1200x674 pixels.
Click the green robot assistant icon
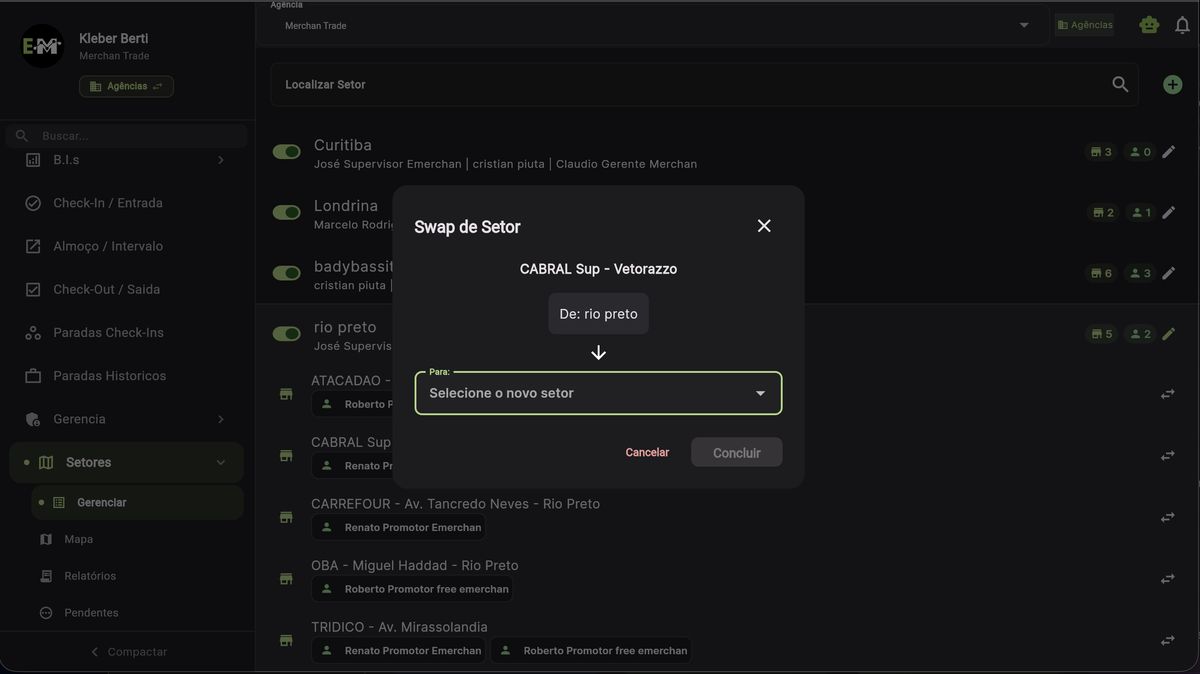[x=1148, y=23]
